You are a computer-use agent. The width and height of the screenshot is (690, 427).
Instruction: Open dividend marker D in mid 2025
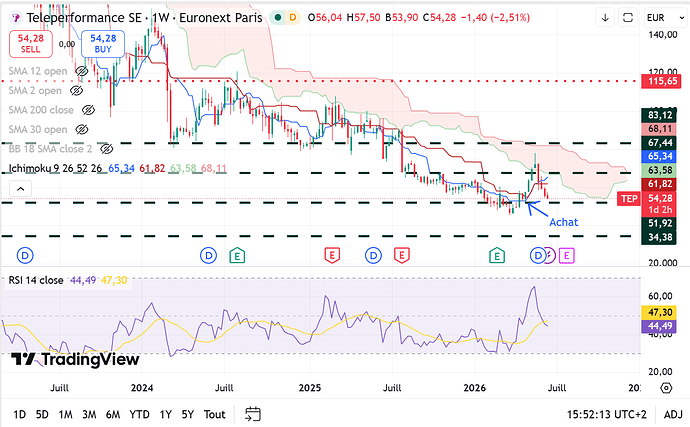[x=373, y=255]
